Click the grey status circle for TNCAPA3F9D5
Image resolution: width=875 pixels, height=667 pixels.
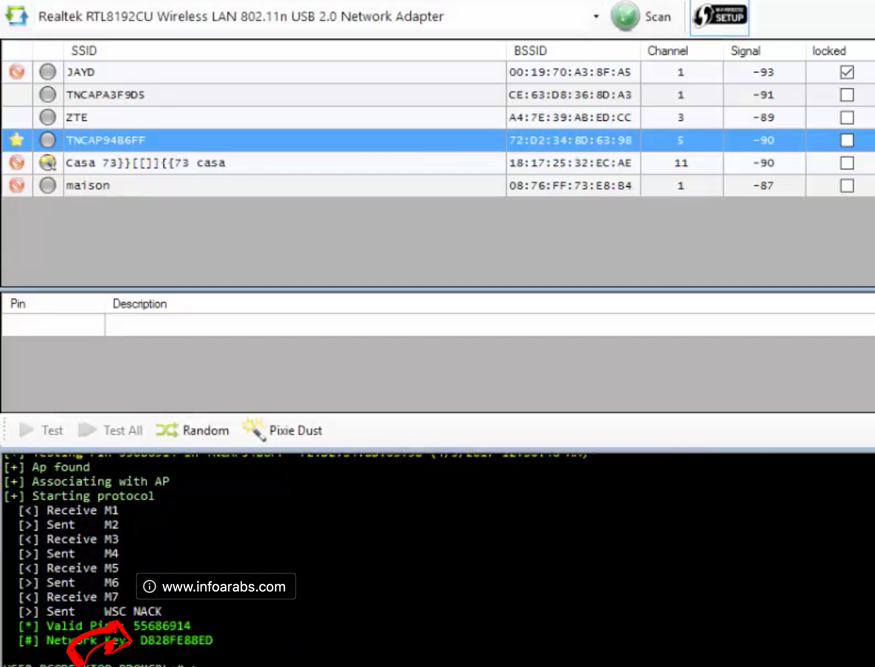[x=48, y=94]
